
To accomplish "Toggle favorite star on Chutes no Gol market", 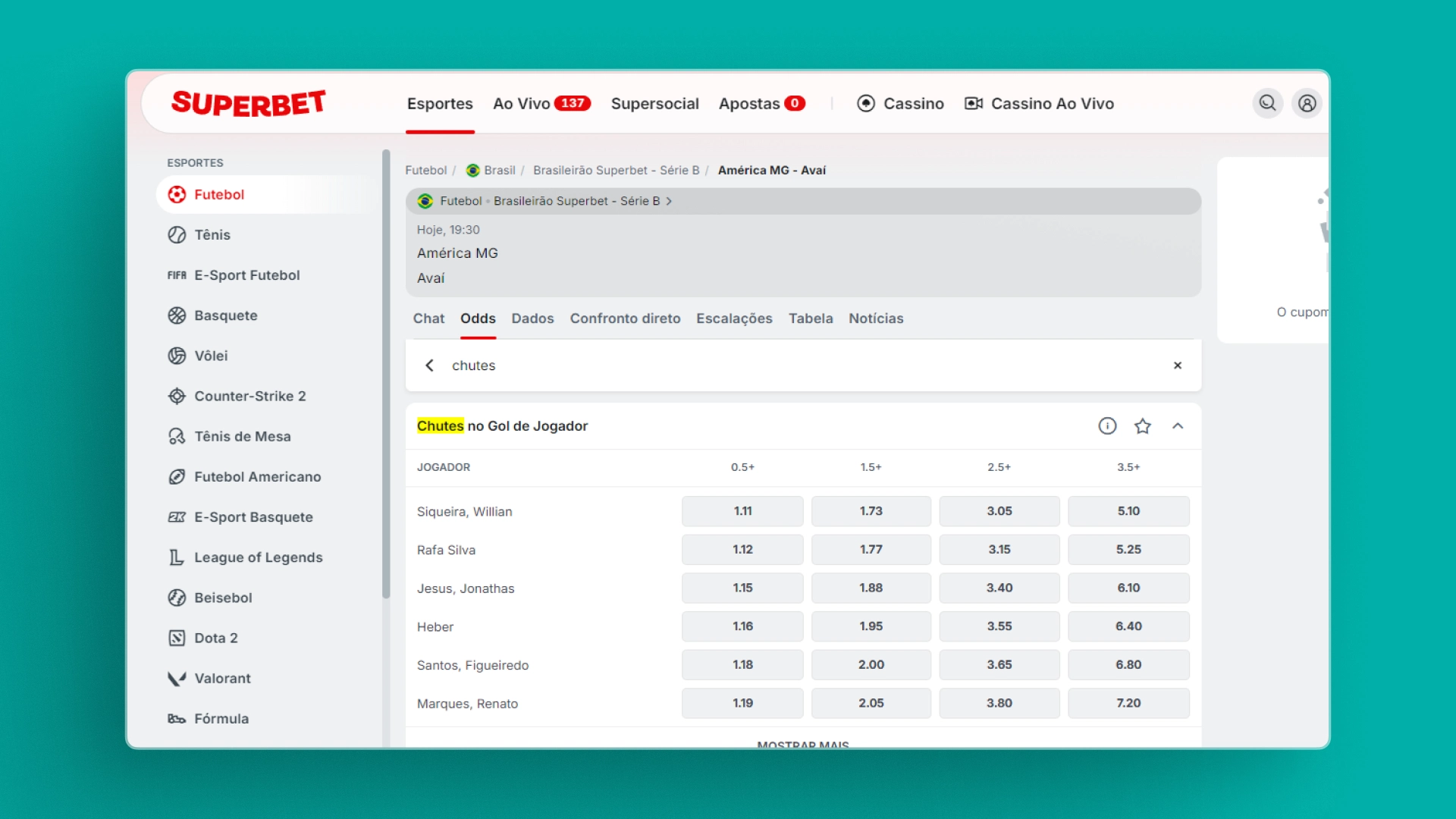I will pos(1143,426).
